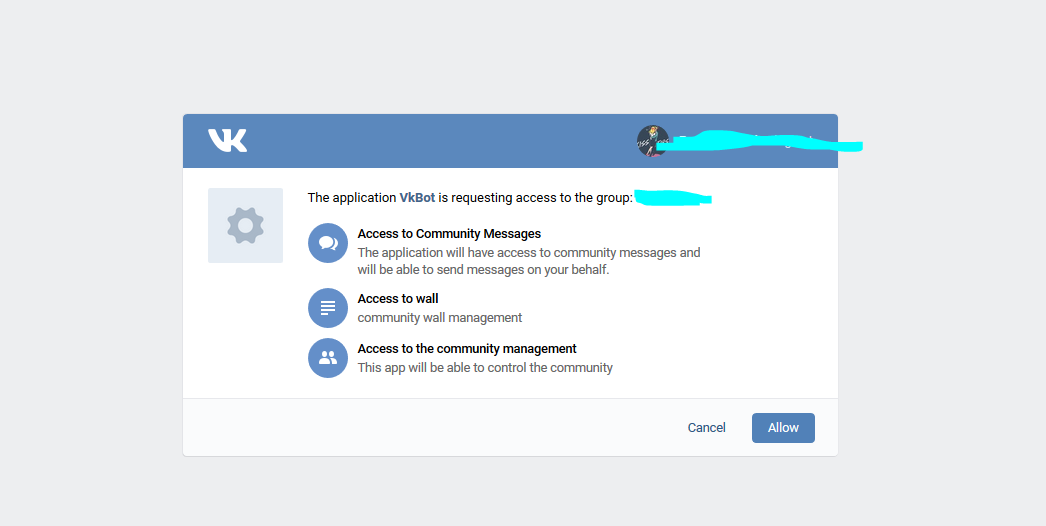Click 'is requesting access to the group' text
Viewport: 1046px width, 526px height.
(x=536, y=198)
